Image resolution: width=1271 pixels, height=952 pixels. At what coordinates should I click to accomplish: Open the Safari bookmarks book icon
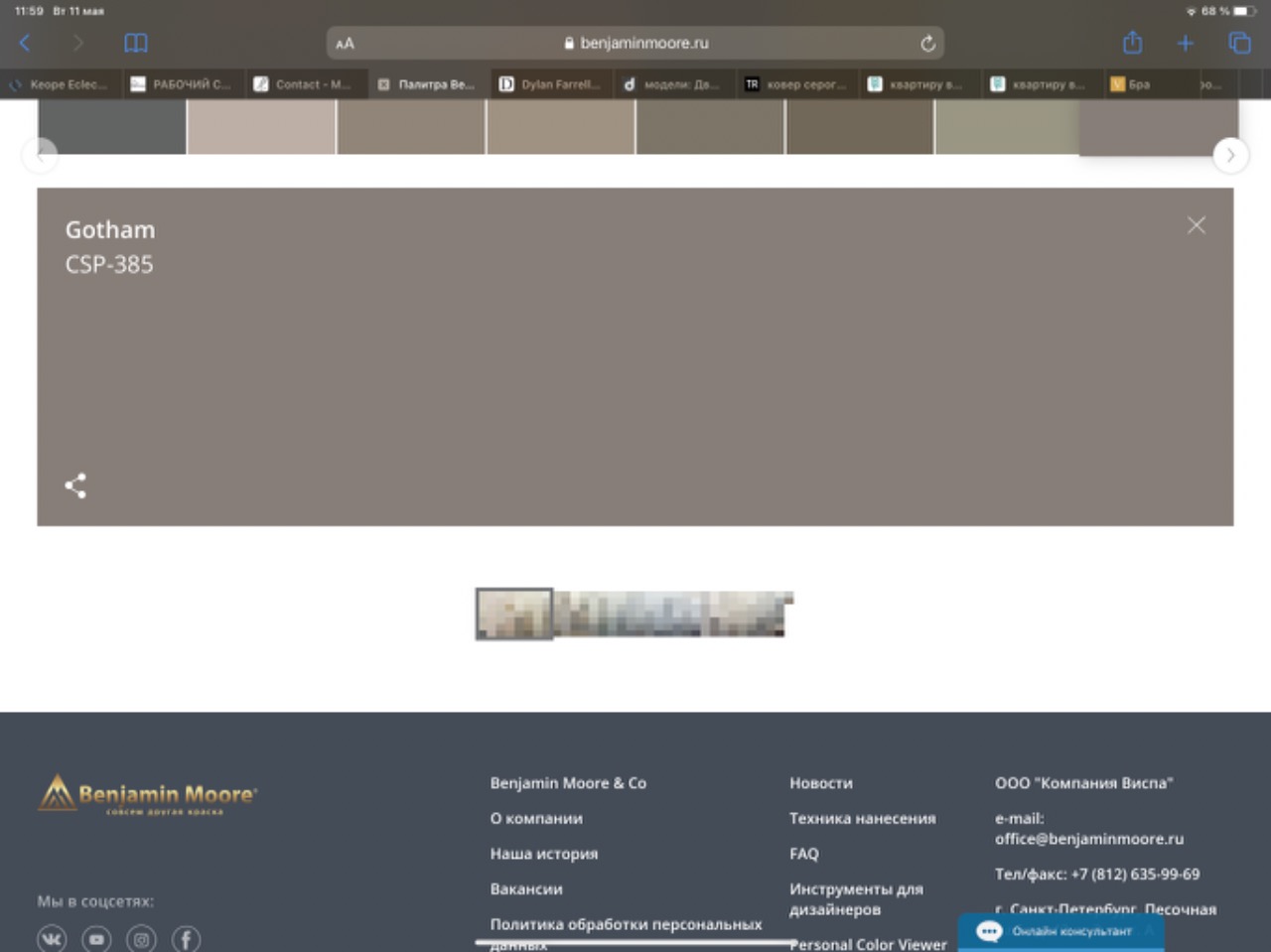coord(136,43)
